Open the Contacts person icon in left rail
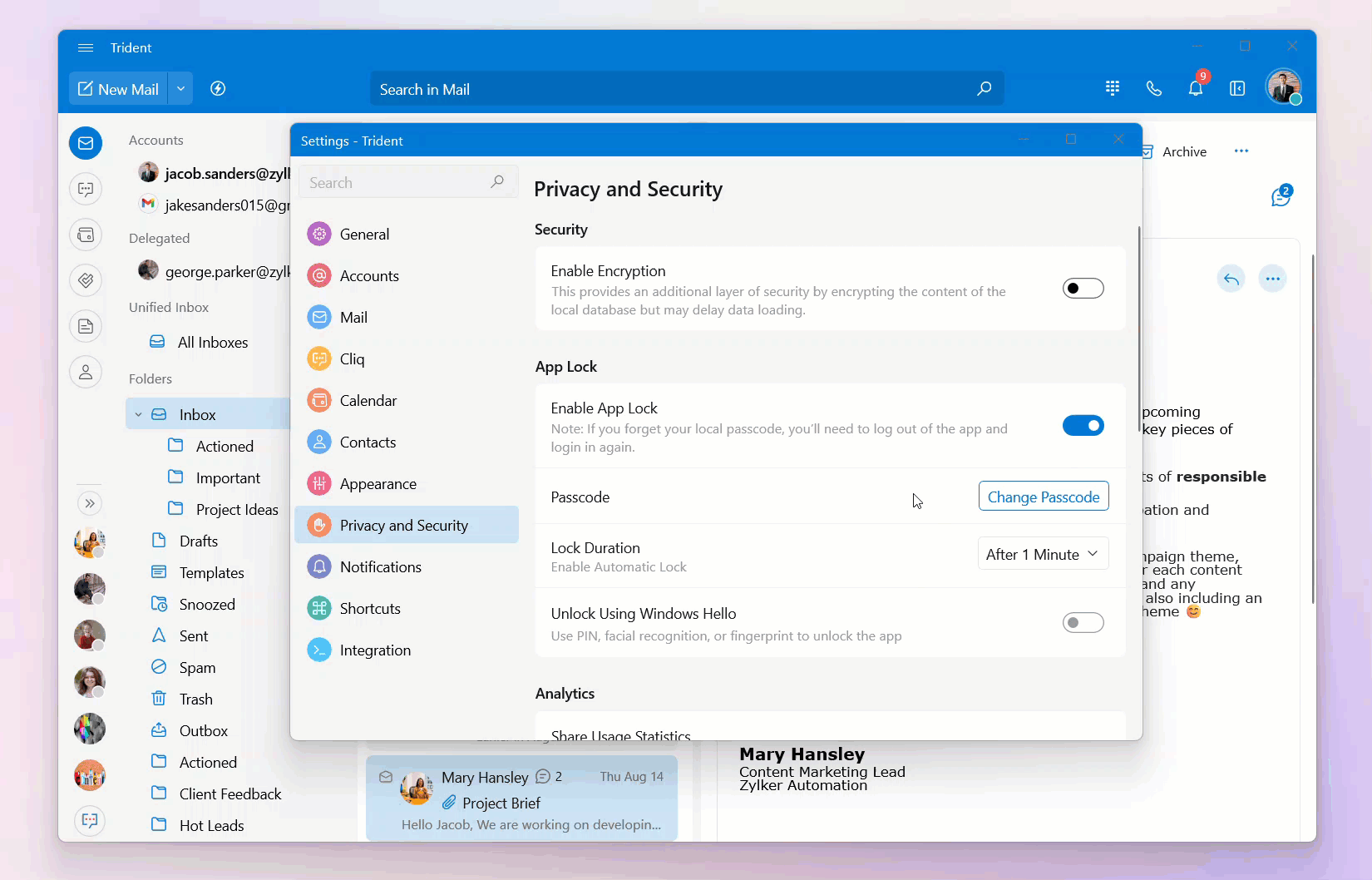This screenshot has height=880, width=1372. tap(86, 372)
